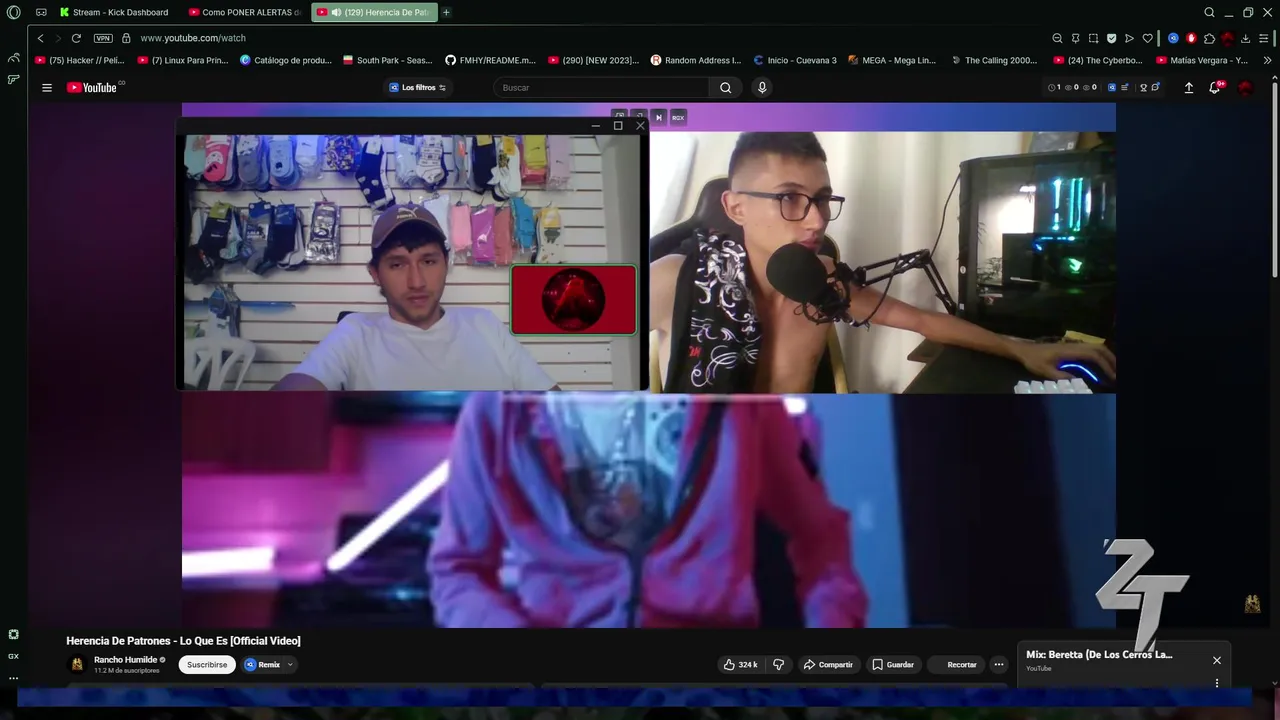Open the YouTube notifications bell
The height and width of the screenshot is (720, 1280).
(x=1215, y=87)
